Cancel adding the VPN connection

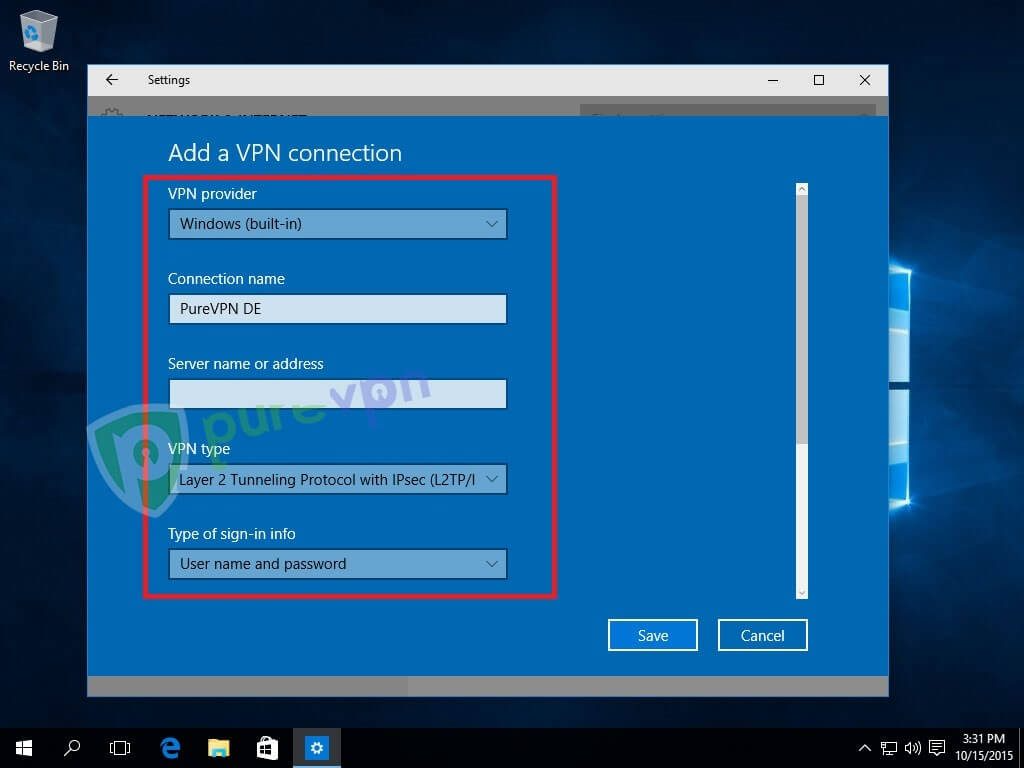pyautogui.click(x=762, y=635)
